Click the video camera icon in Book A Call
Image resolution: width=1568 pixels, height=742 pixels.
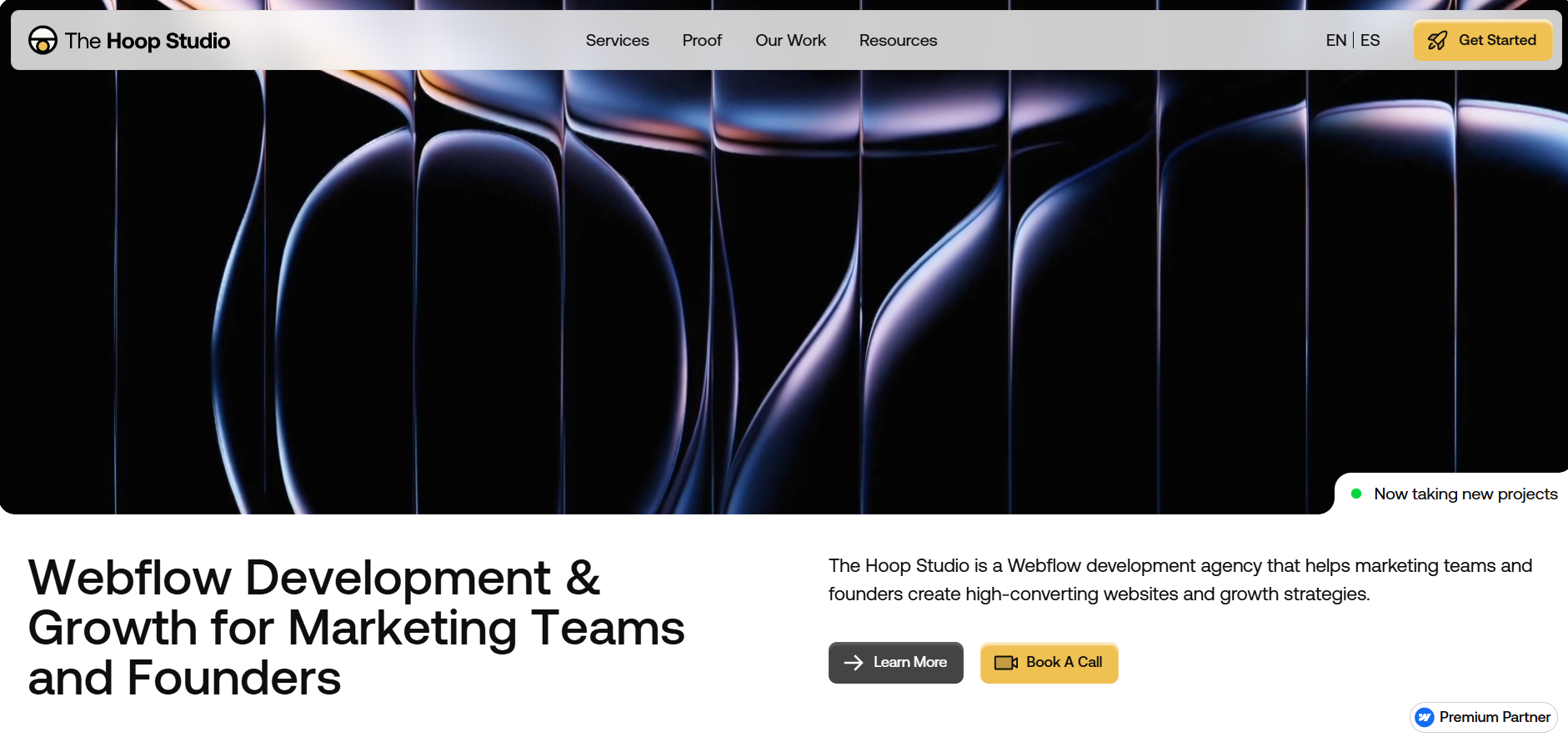[1006, 662]
